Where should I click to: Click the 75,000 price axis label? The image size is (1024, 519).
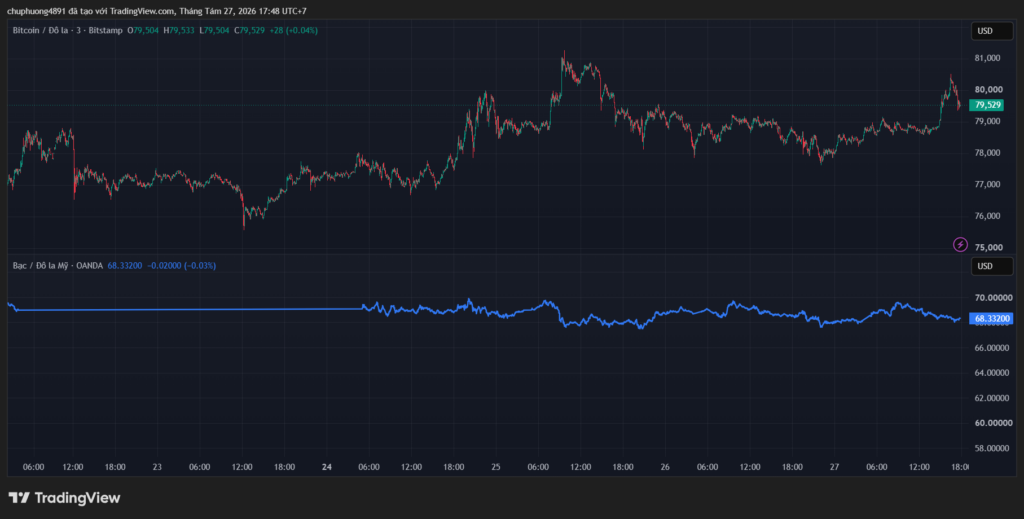pyautogui.click(x=987, y=247)
